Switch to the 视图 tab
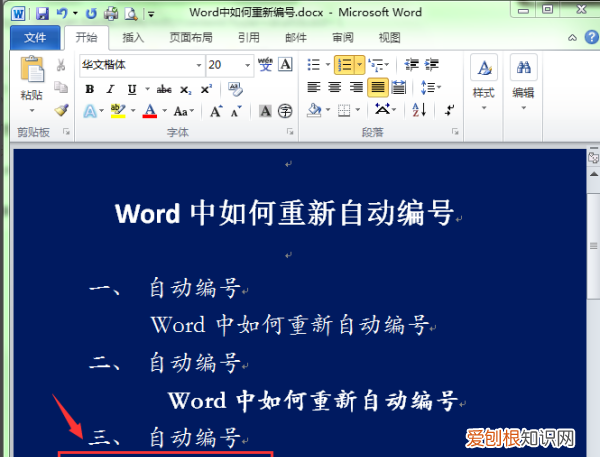 coord(390,38)
